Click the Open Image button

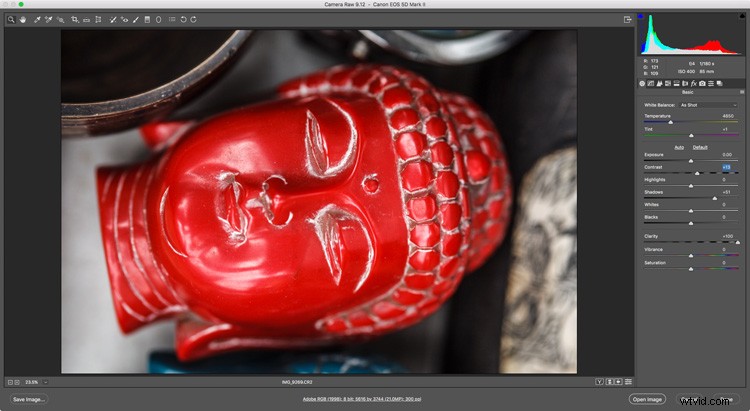click(x=647, y=399)
